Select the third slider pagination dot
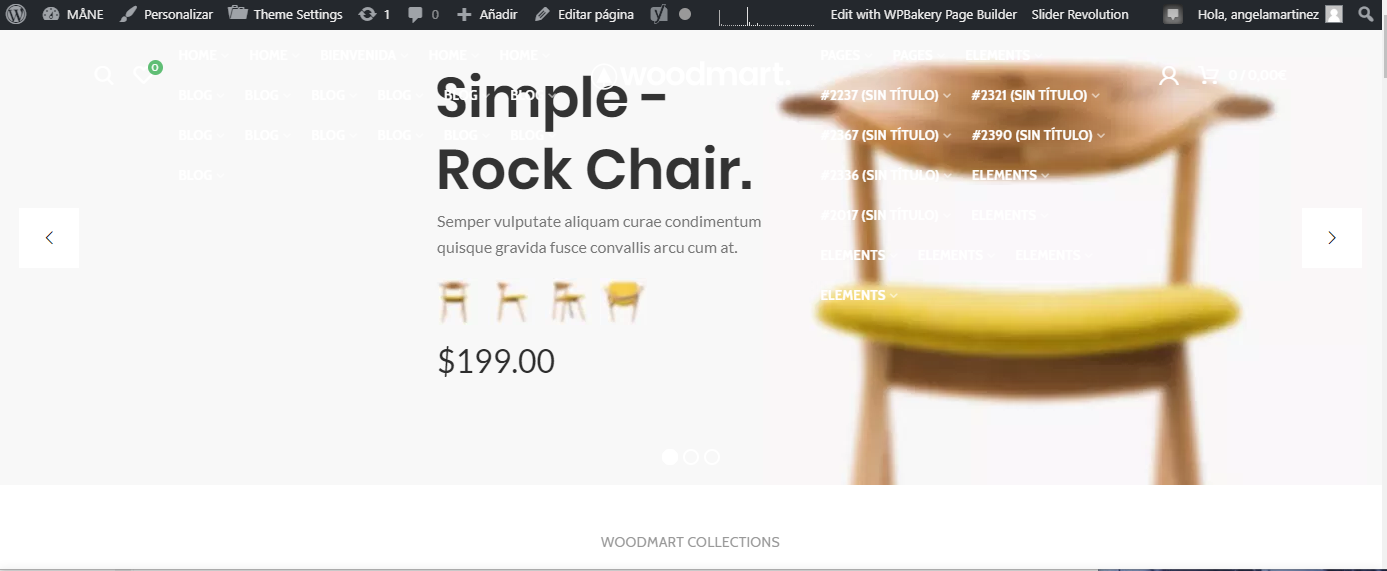This screenshot has height=571, width=1387. point(712,457)
